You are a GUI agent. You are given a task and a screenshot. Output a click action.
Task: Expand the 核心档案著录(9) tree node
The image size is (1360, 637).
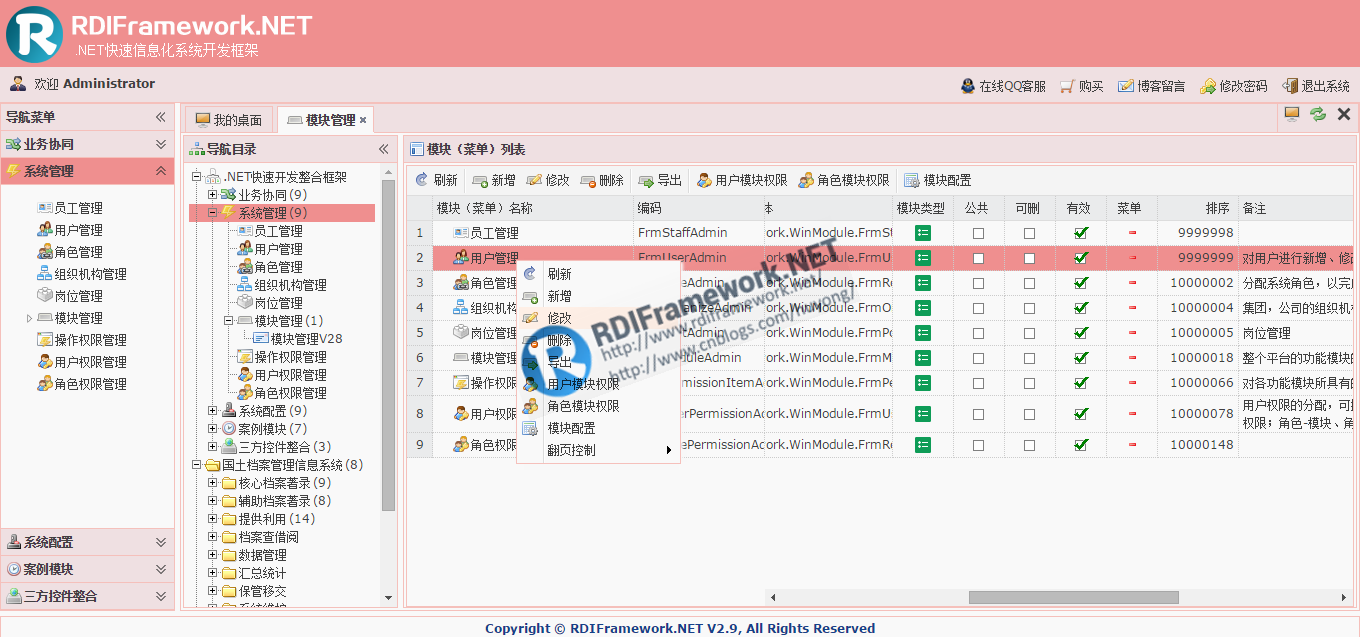click(x=212, y=483)
